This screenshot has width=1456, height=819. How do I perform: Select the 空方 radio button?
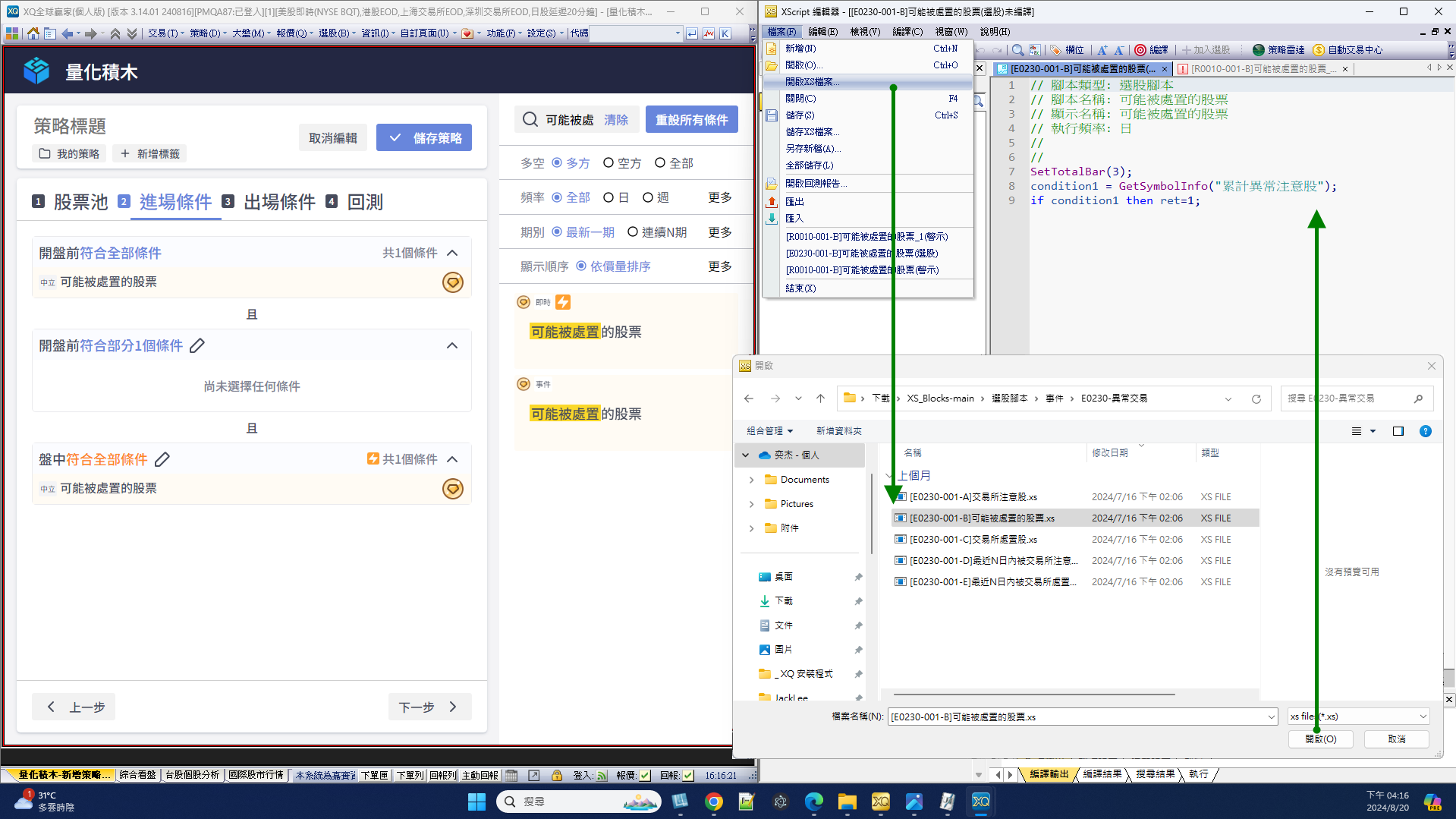point(608,162)
